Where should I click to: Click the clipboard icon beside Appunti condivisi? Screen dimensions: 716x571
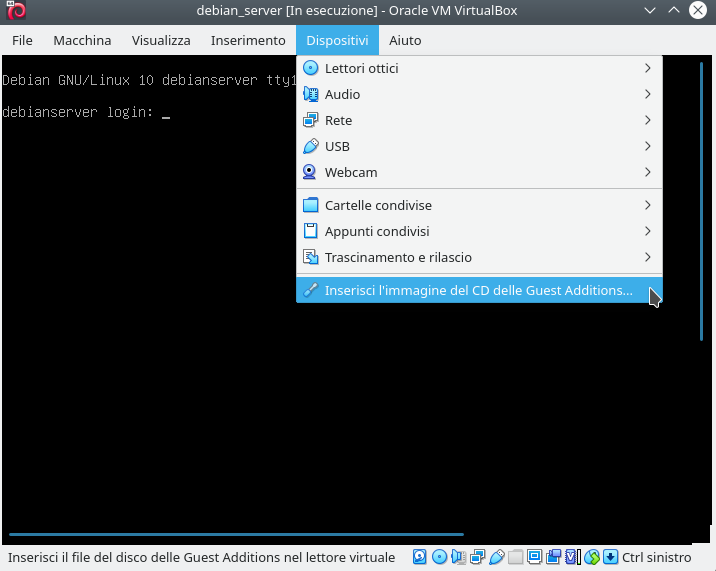tap(311, 231)
